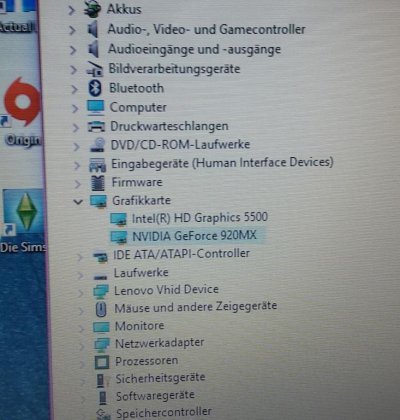The height and width of the screenshot is (420, 400).
Task: Collapse the Grafikkarte category
Action: tap(78, 201)
